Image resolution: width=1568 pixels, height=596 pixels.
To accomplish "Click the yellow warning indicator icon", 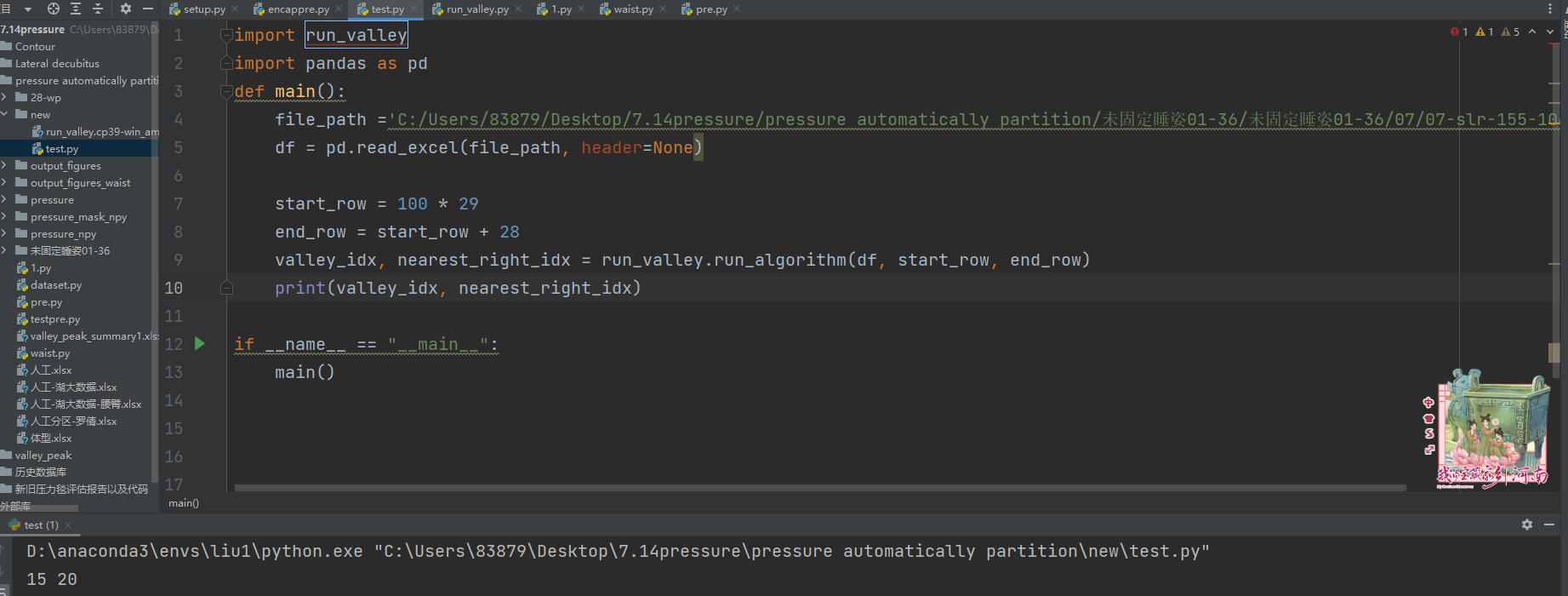I will pos(1480,32).
